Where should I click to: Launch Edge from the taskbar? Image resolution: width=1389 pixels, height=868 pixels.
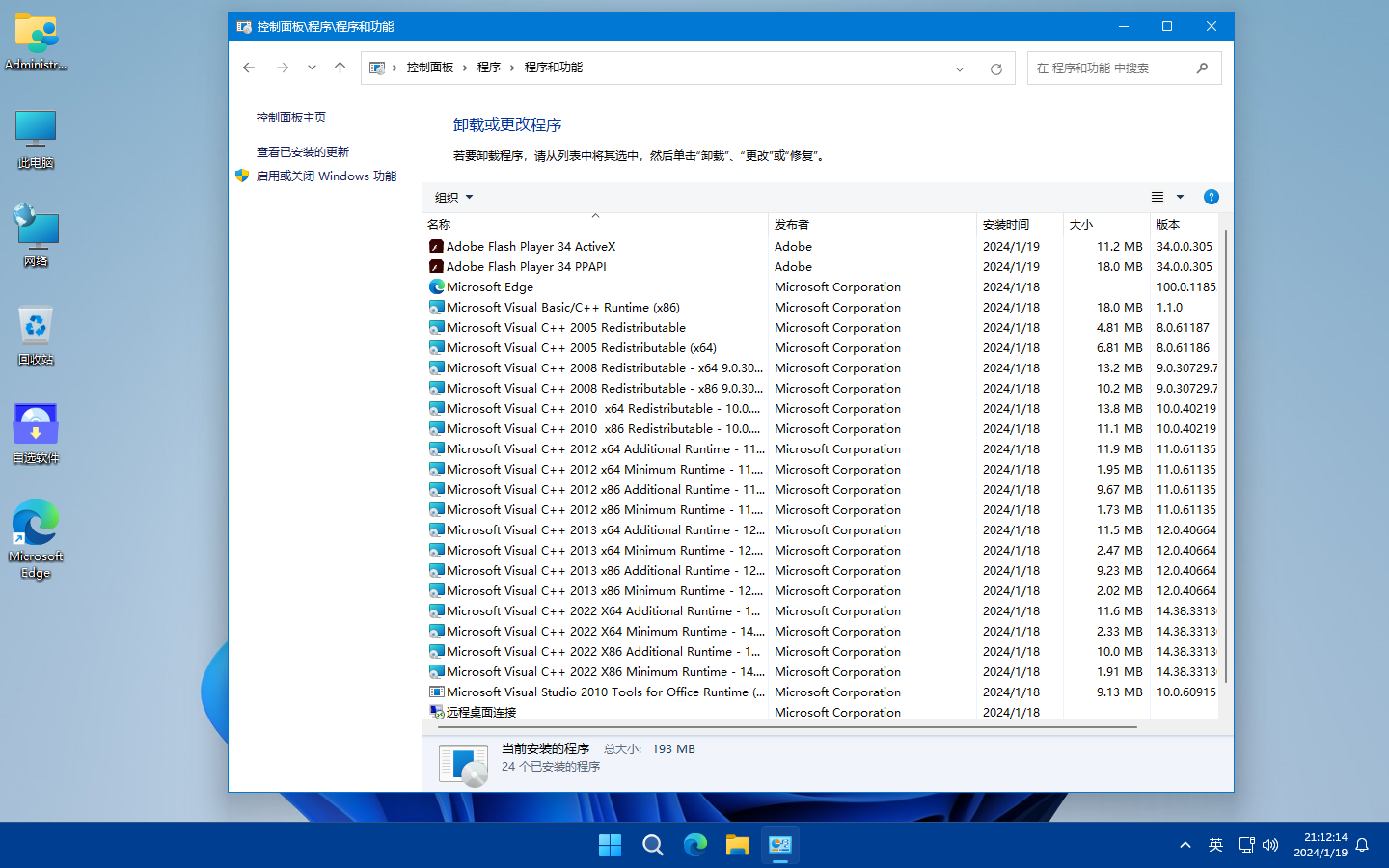695,845
